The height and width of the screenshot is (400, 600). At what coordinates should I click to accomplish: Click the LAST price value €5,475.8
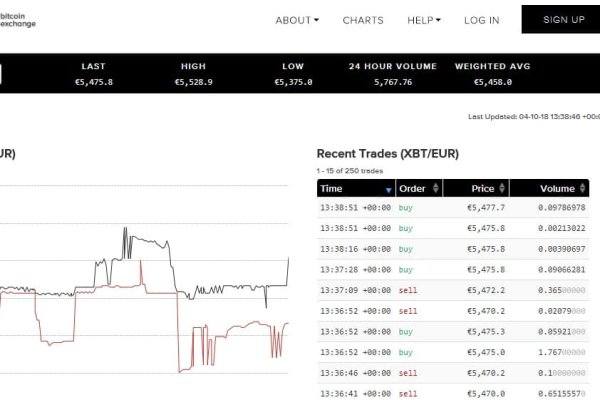(x=93, y=82)
